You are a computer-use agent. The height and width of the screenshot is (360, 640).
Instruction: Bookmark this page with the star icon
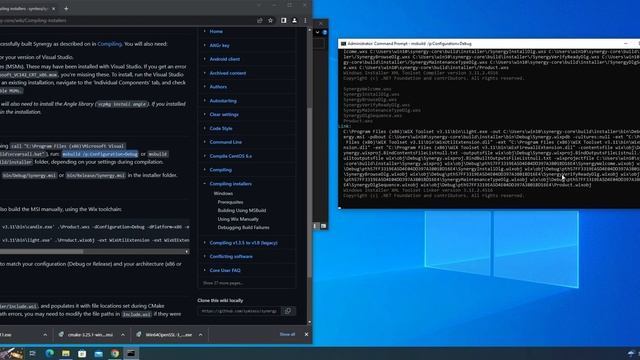[x=270, y=20]
